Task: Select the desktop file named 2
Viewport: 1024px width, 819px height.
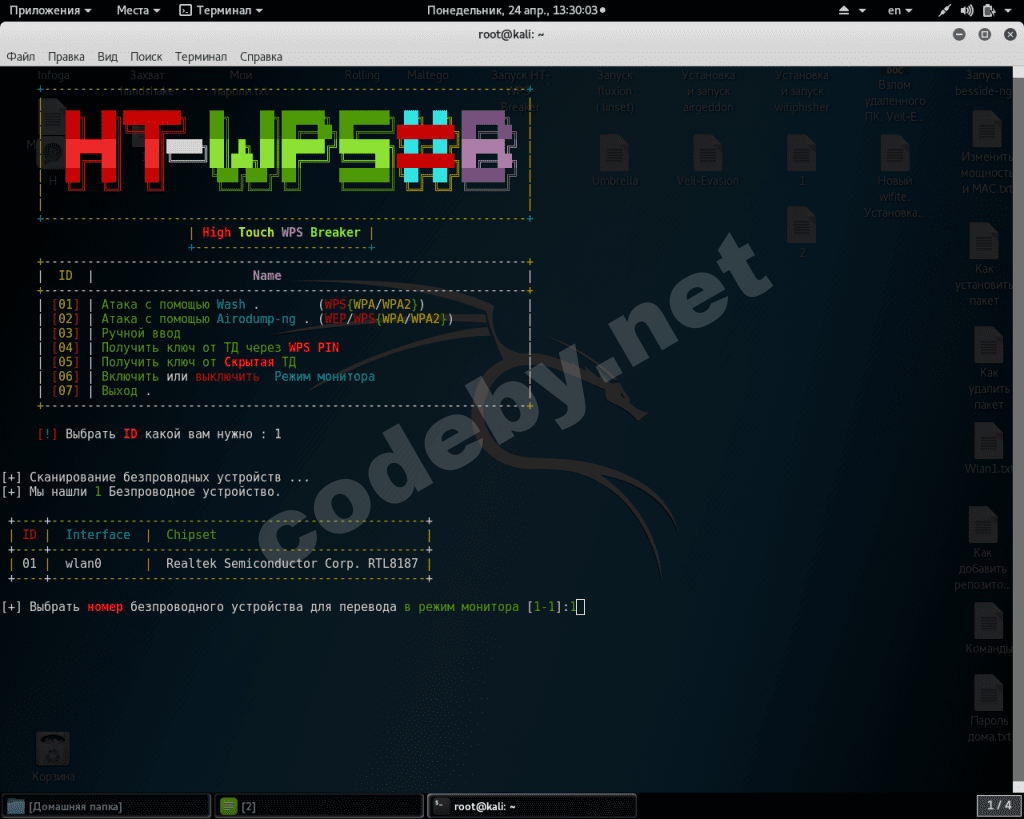Action: [x=801, y=233]
